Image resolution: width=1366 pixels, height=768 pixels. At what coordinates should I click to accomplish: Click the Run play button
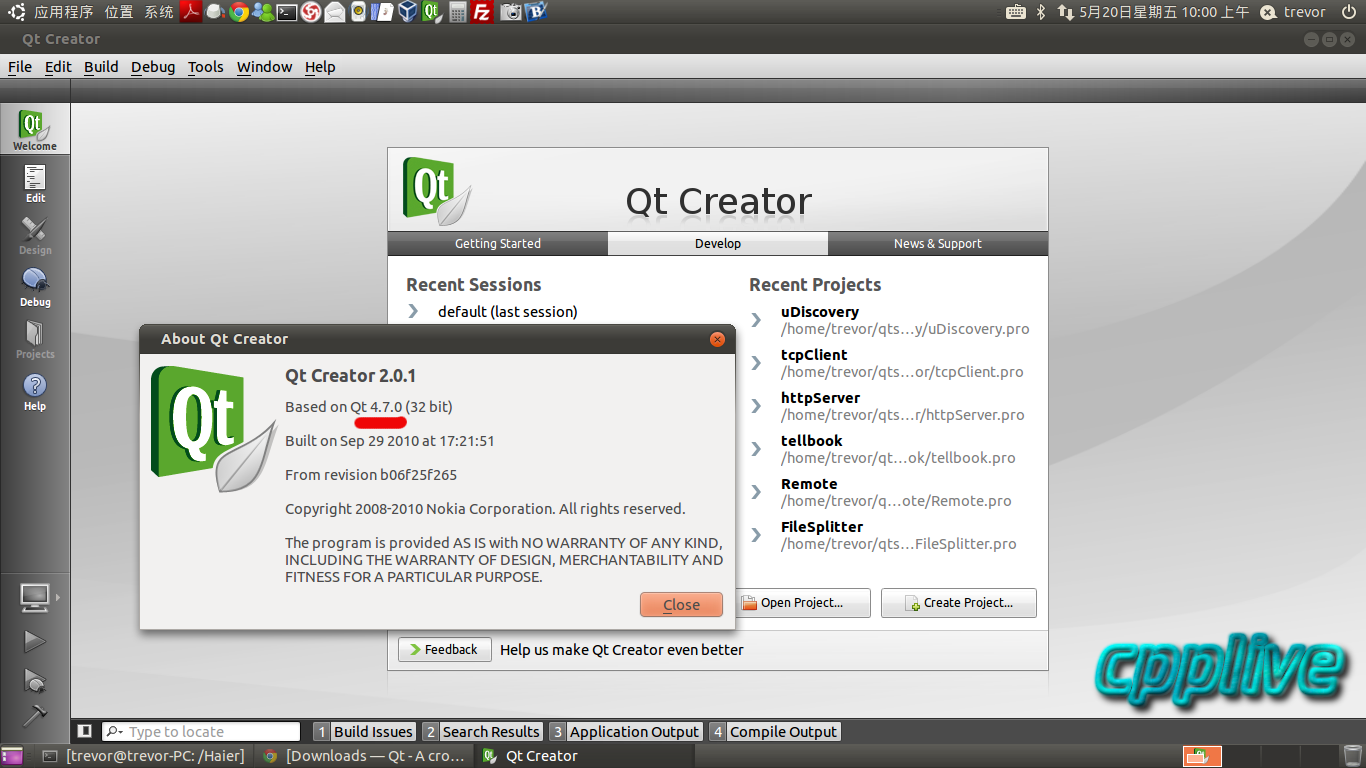click(35, 641)
